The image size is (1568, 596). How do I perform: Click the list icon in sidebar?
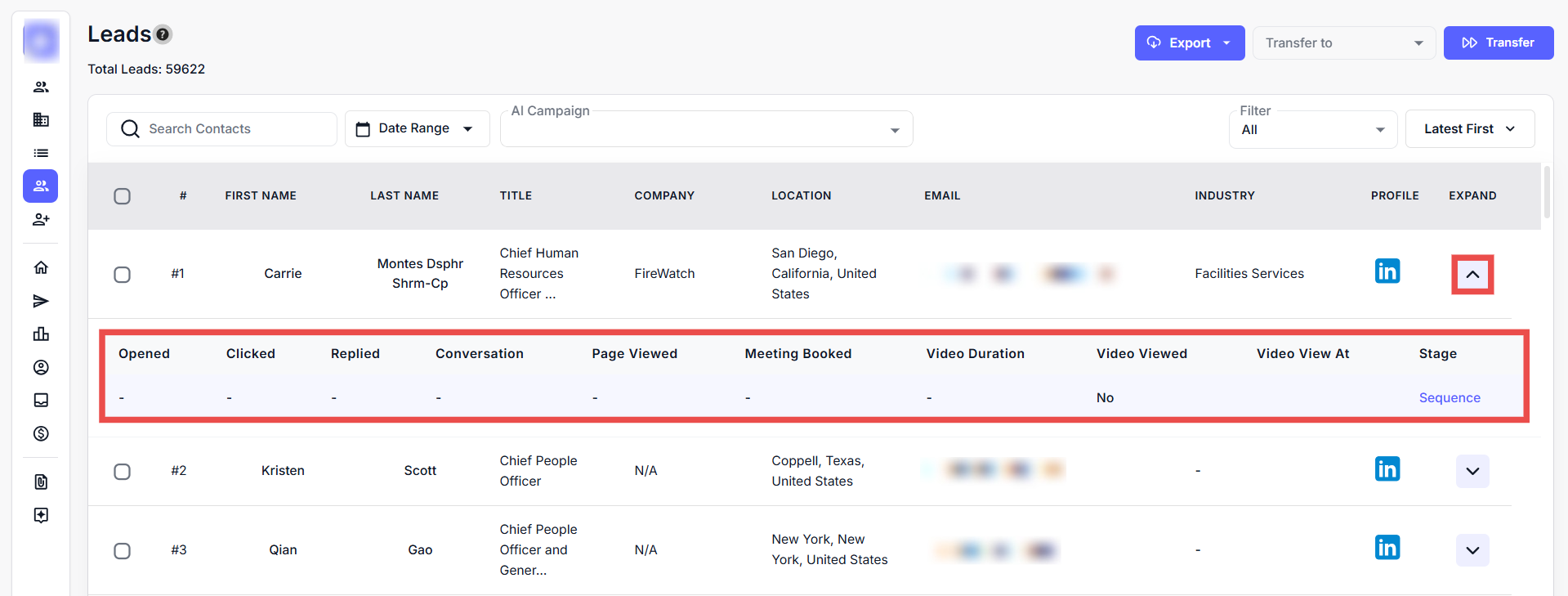pyautogui.click(x=41, y=153)
